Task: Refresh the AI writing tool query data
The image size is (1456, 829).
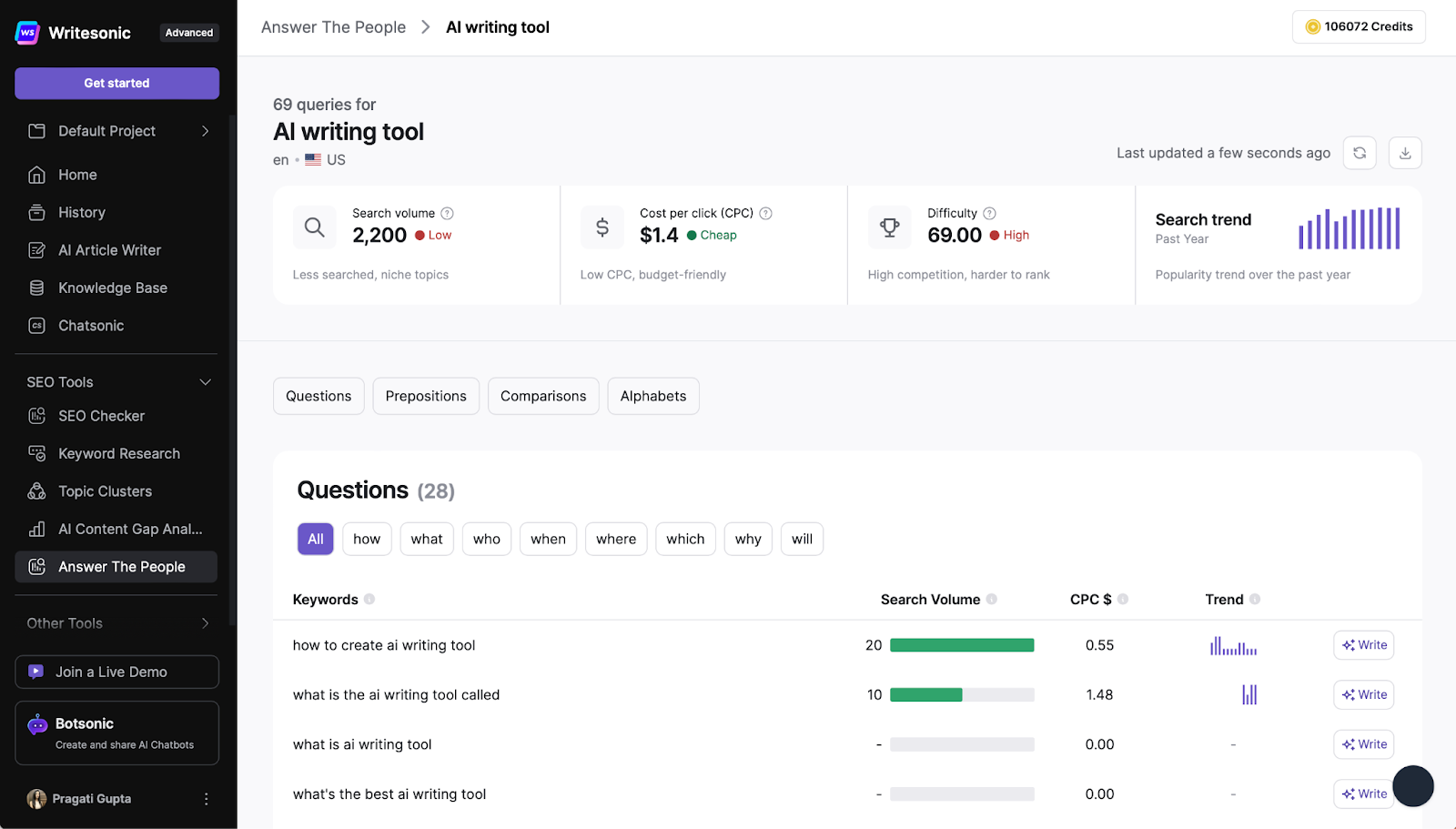Action: point(1360,153)
